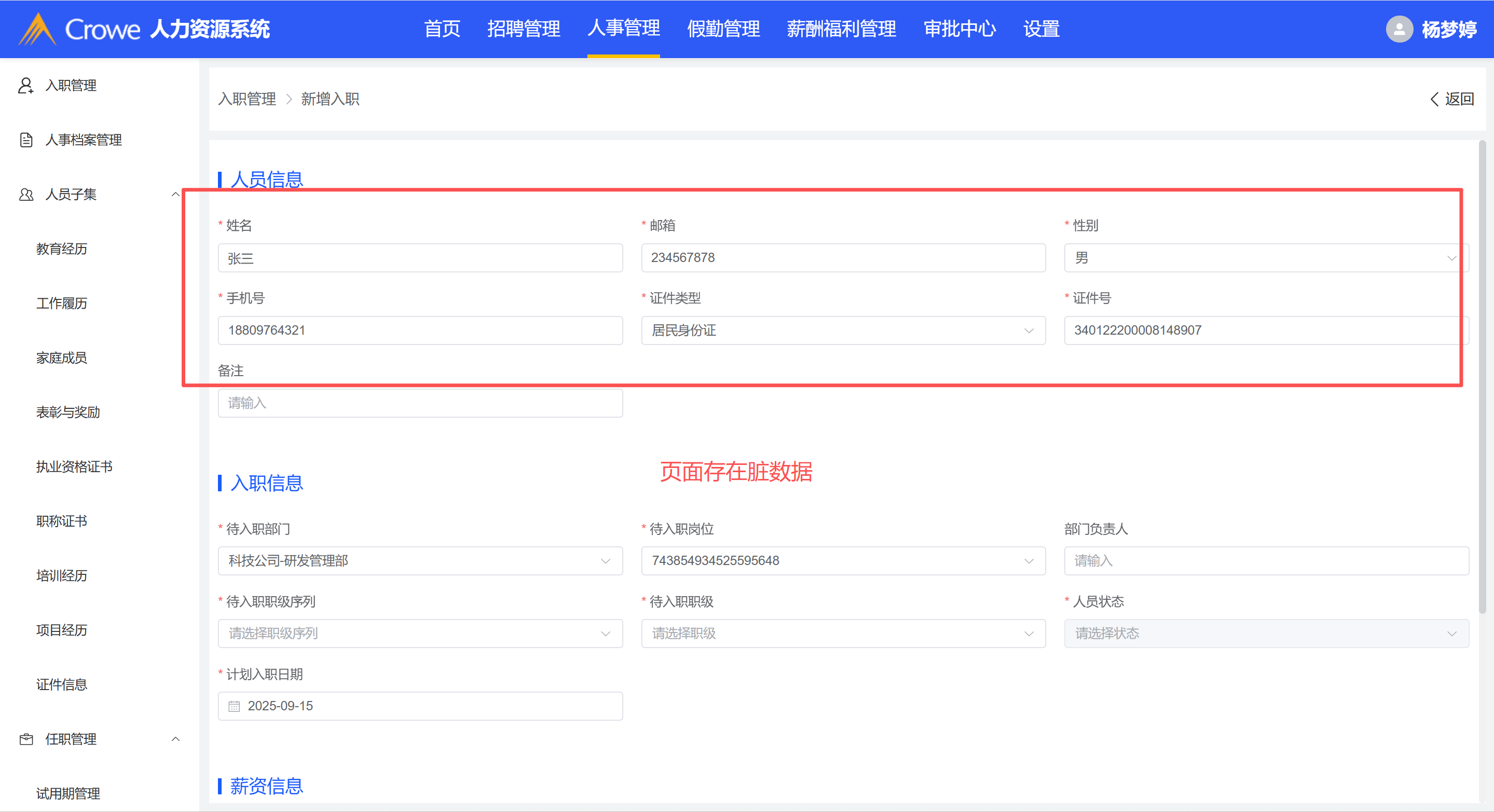Click the 备注 input field

(x=420, y=403)
